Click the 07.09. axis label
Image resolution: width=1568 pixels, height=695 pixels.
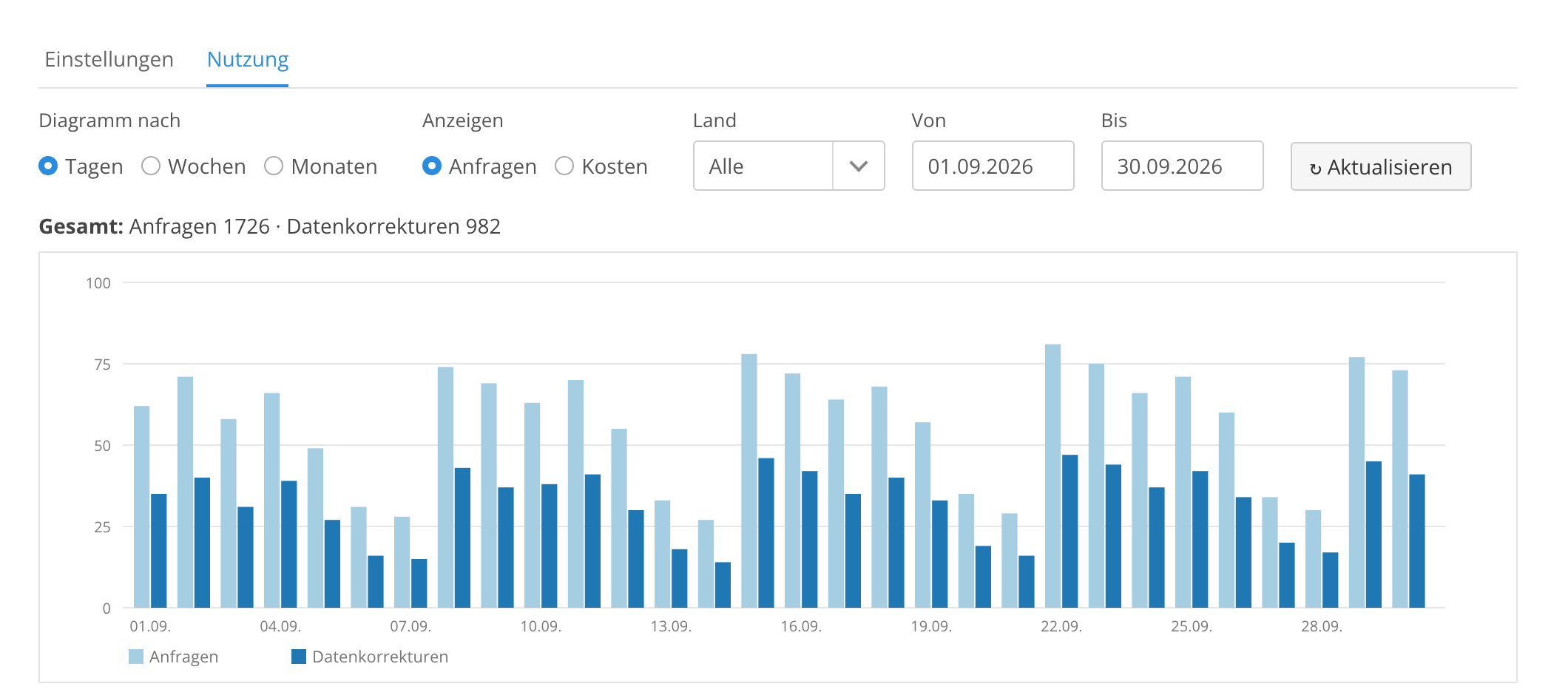[410, 626]
